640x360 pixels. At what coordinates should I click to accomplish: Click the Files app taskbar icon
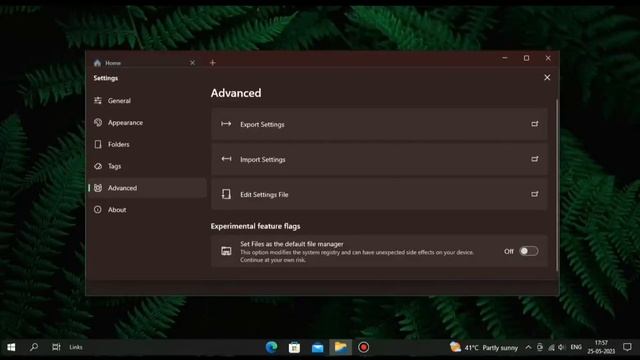tap(341, 347)
